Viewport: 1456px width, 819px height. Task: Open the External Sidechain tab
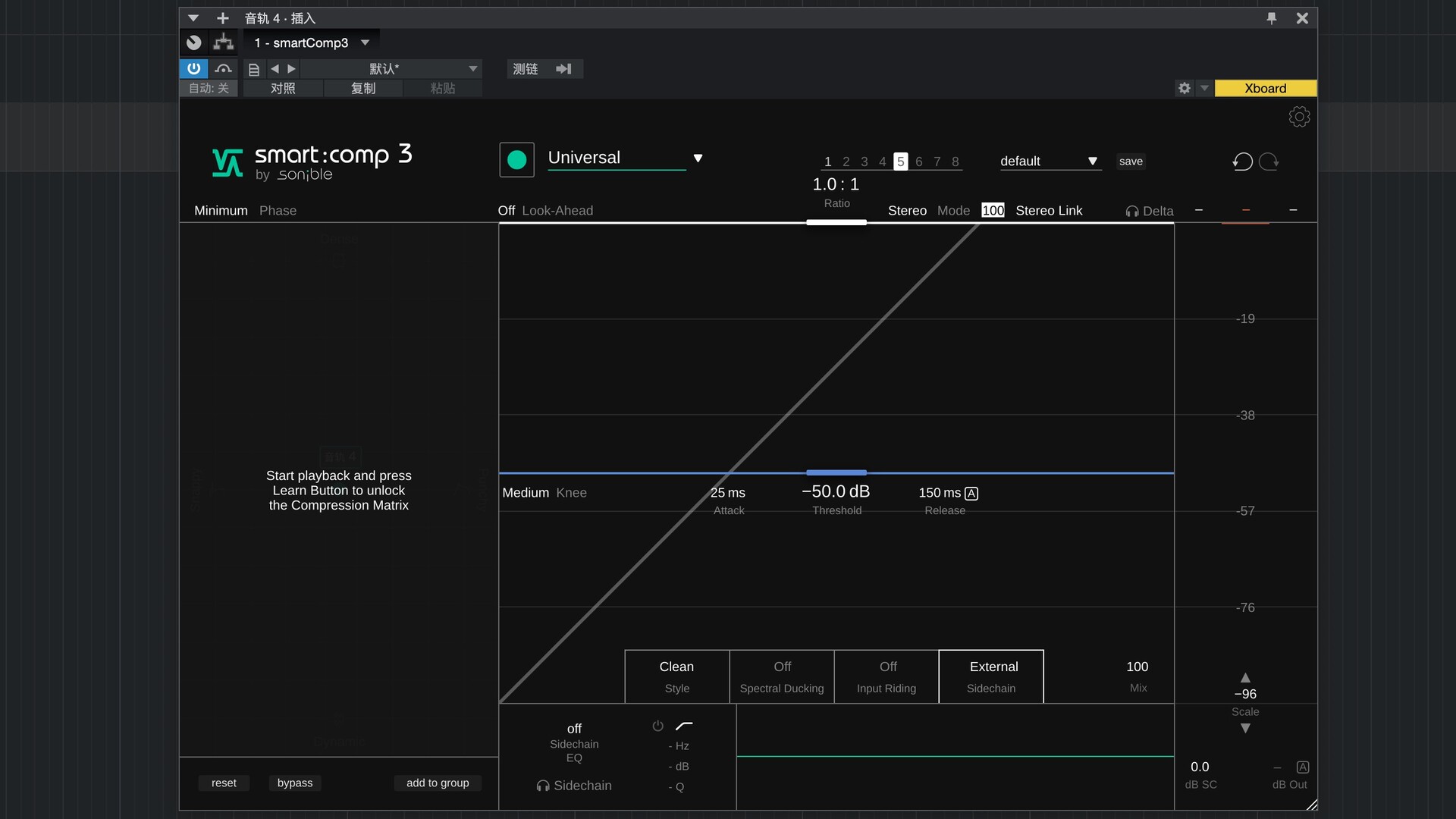click(990, 676)
